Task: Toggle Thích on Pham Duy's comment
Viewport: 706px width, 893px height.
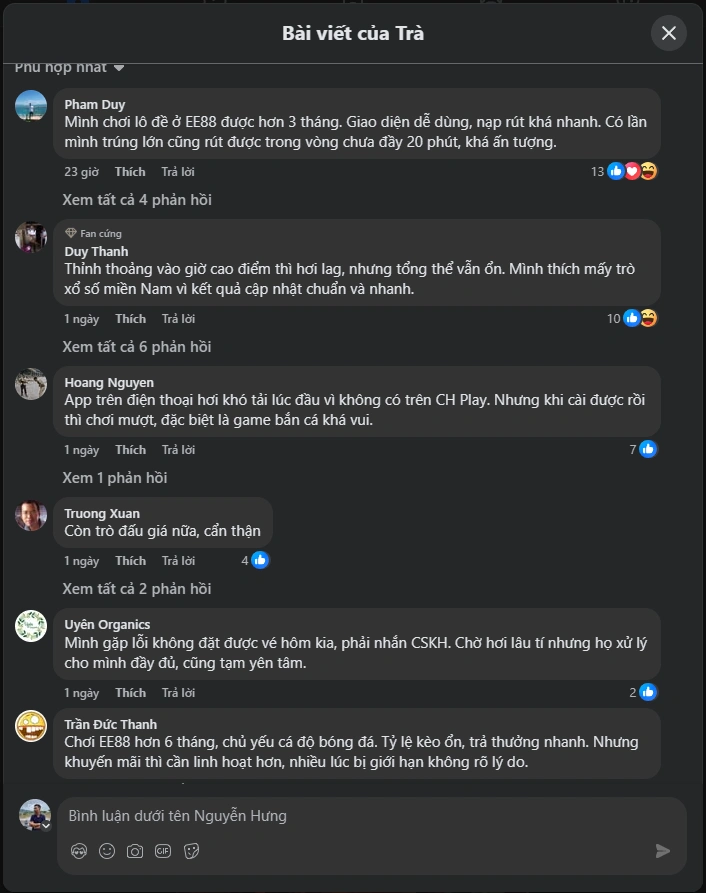Action: 130,172
